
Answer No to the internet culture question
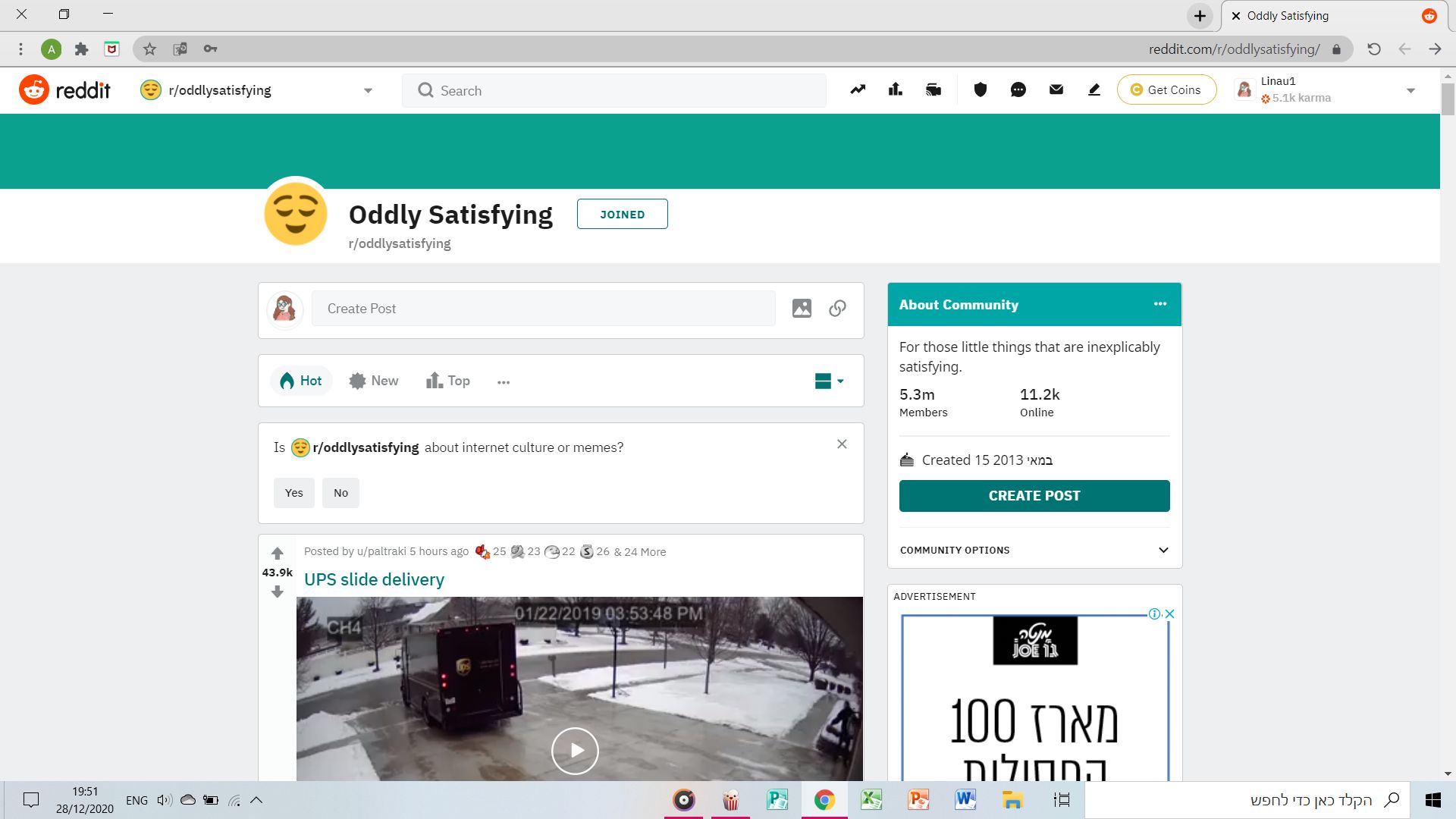340,493
